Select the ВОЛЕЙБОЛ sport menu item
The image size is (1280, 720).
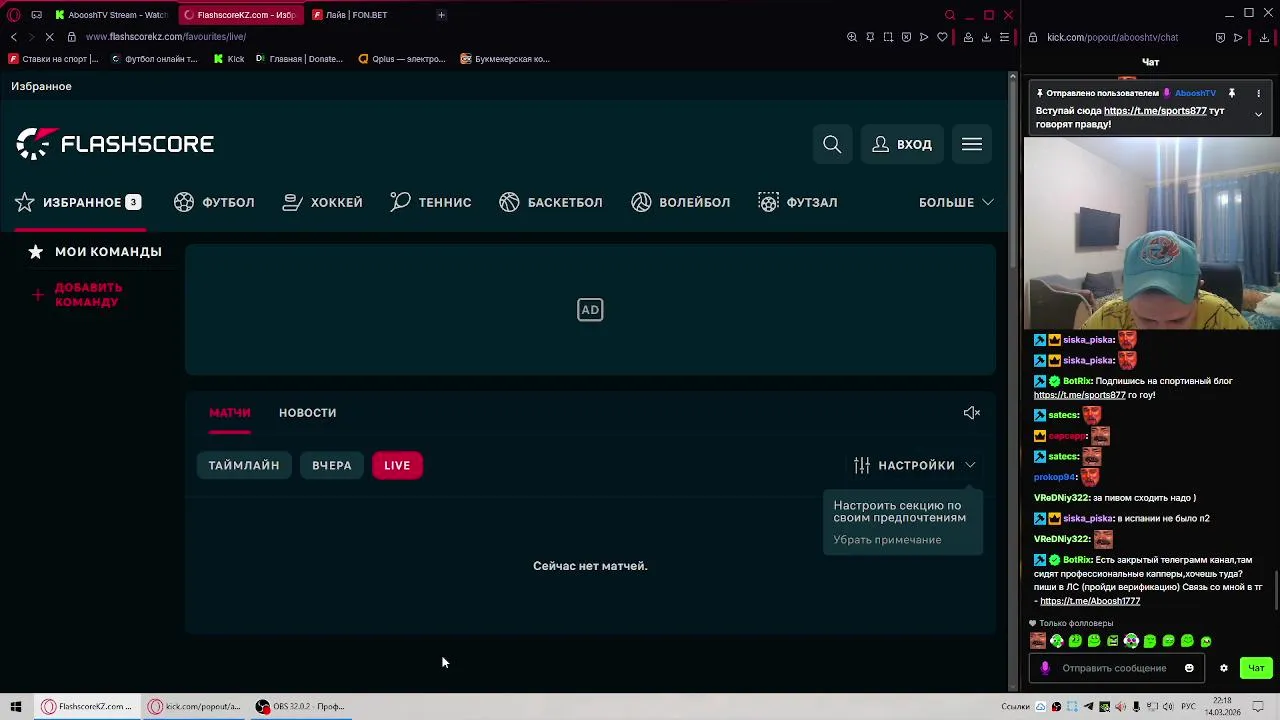click(681, 202)
